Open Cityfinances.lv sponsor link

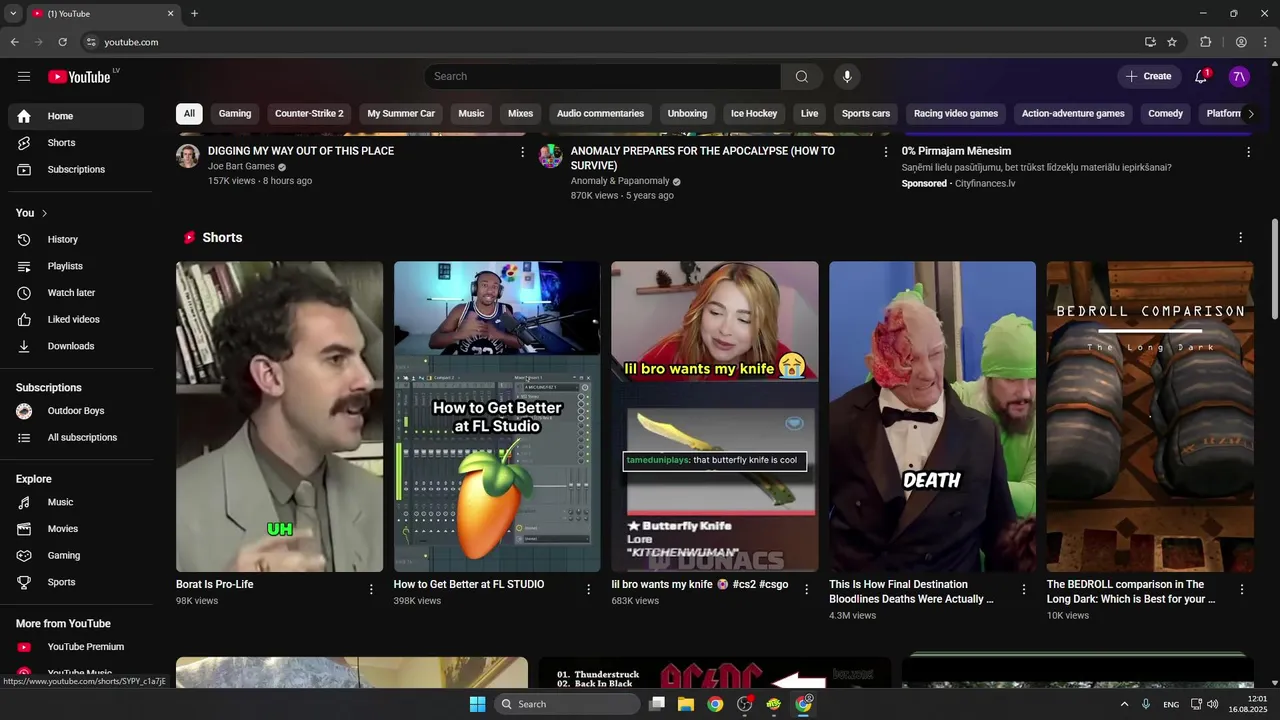[x=985, y=184]
